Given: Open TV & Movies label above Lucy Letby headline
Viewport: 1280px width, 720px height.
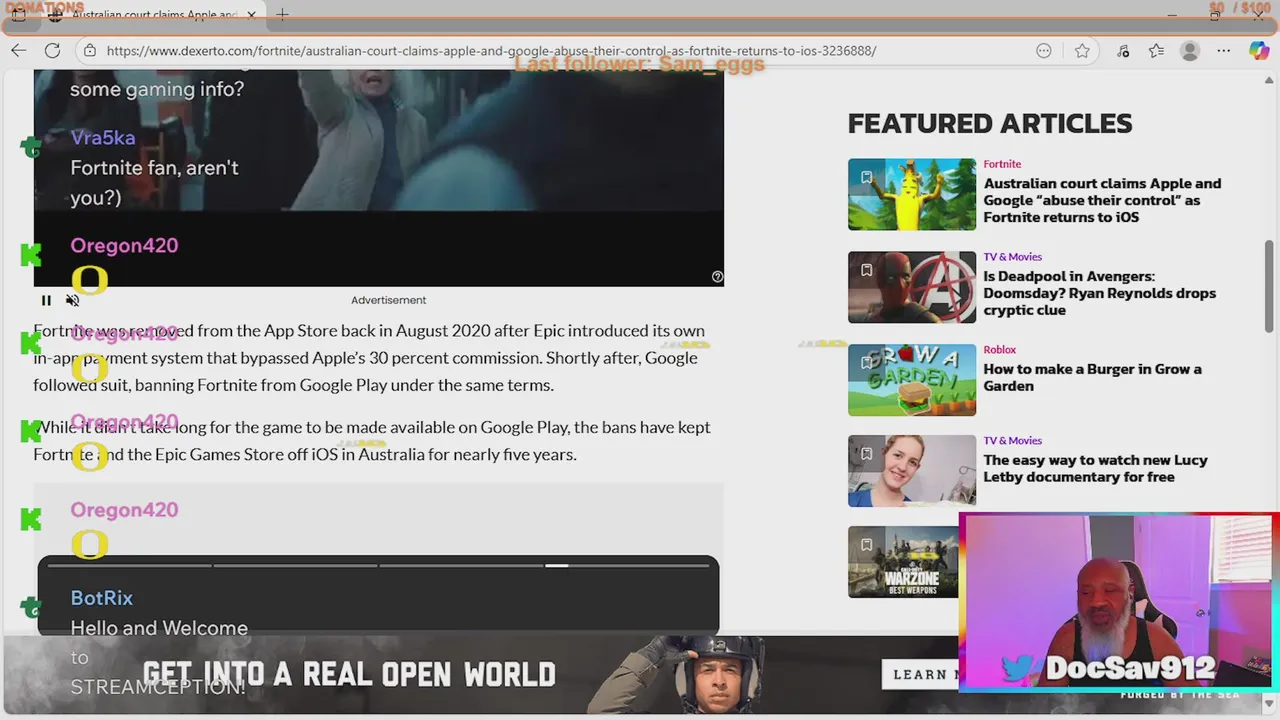Looking at the screenshot, I should click(x=1012, y=441).
